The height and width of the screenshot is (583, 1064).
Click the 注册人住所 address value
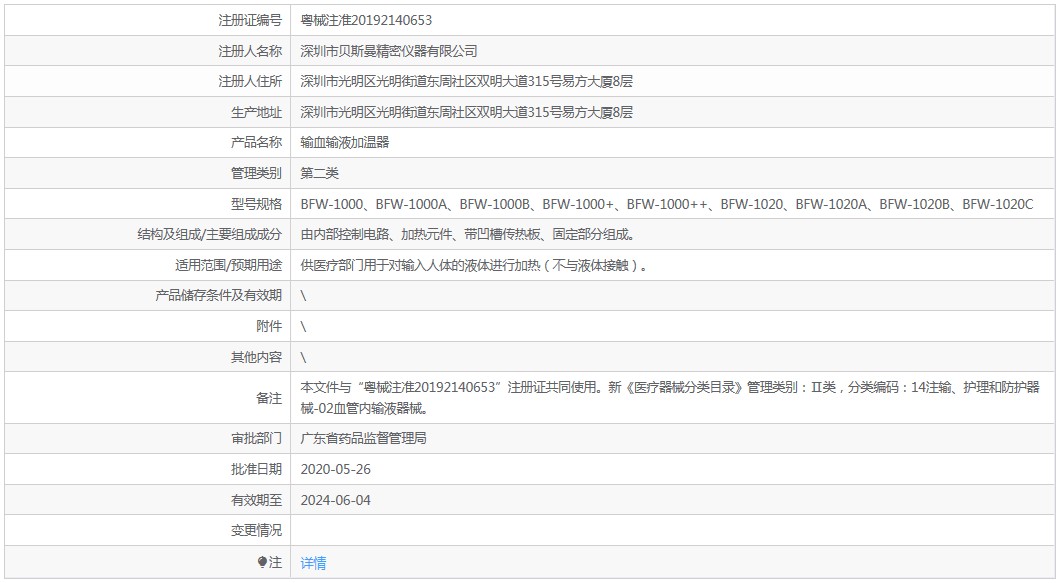click(466, 81)
